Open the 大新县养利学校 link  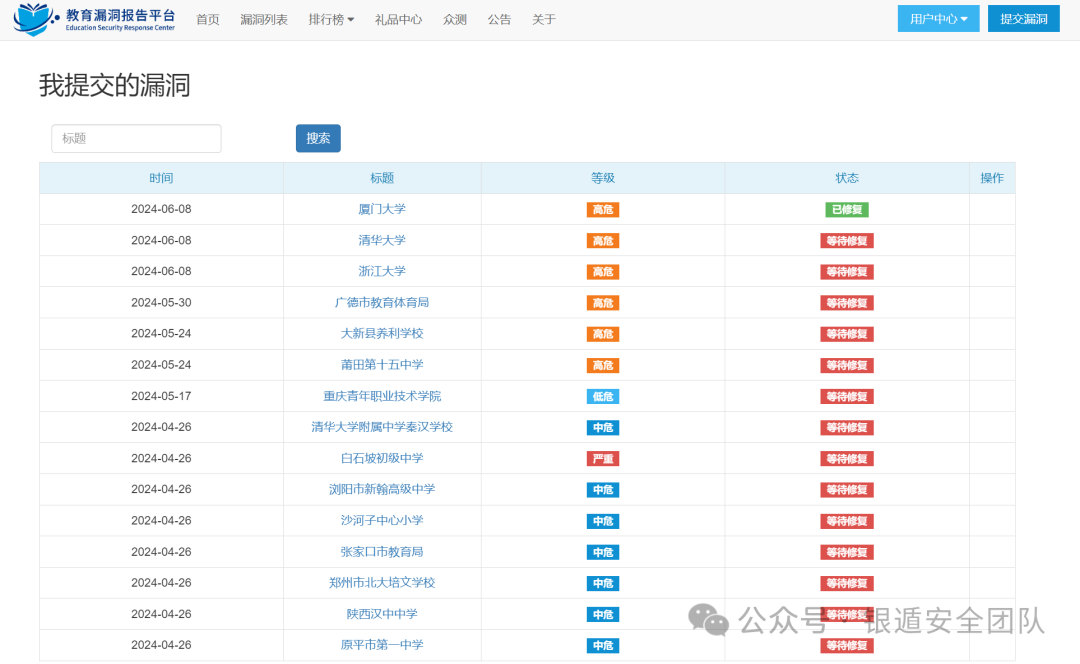click(x=382, y=333)
